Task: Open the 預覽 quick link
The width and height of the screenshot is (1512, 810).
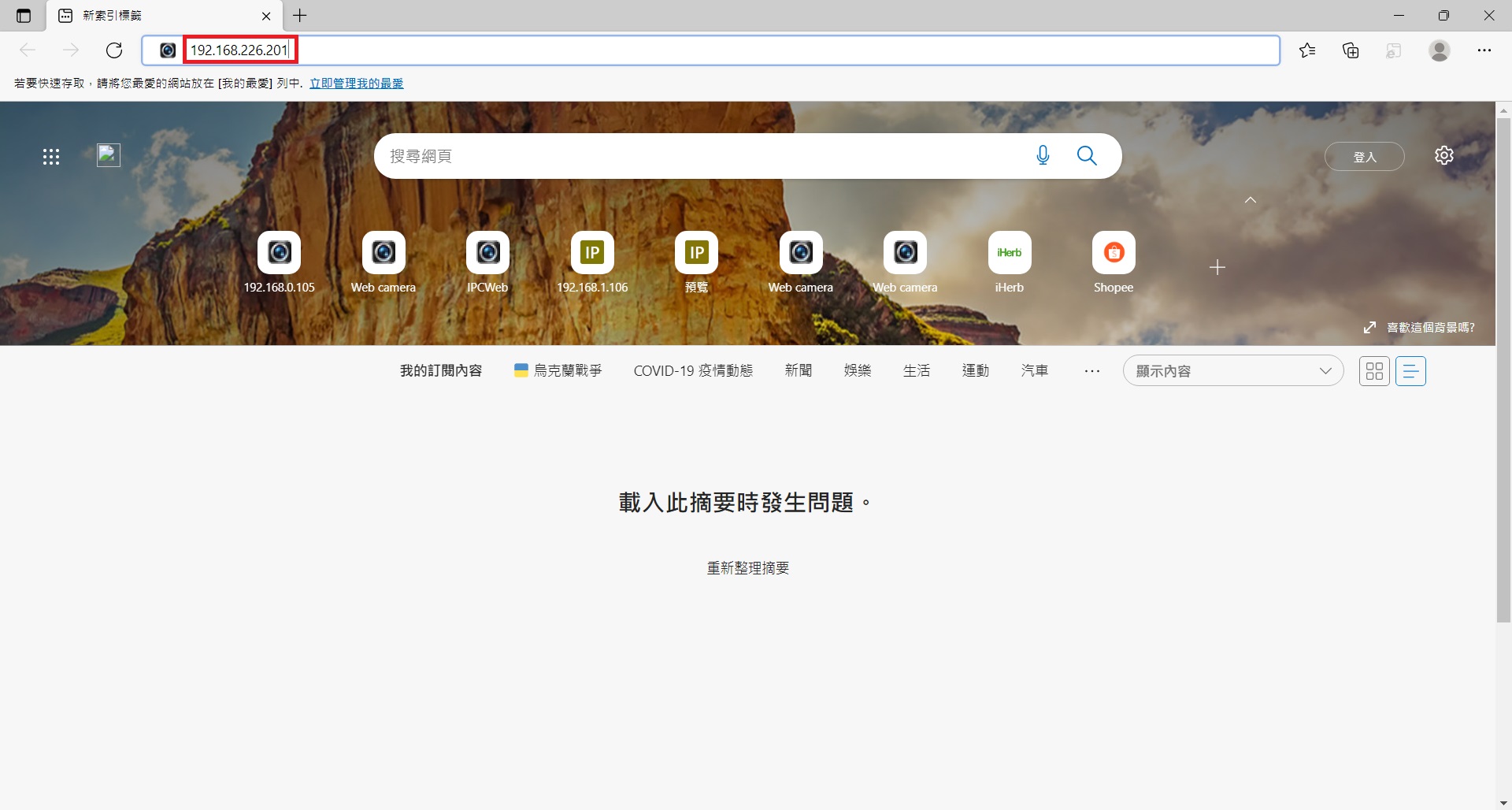Action: click(696, 262)
